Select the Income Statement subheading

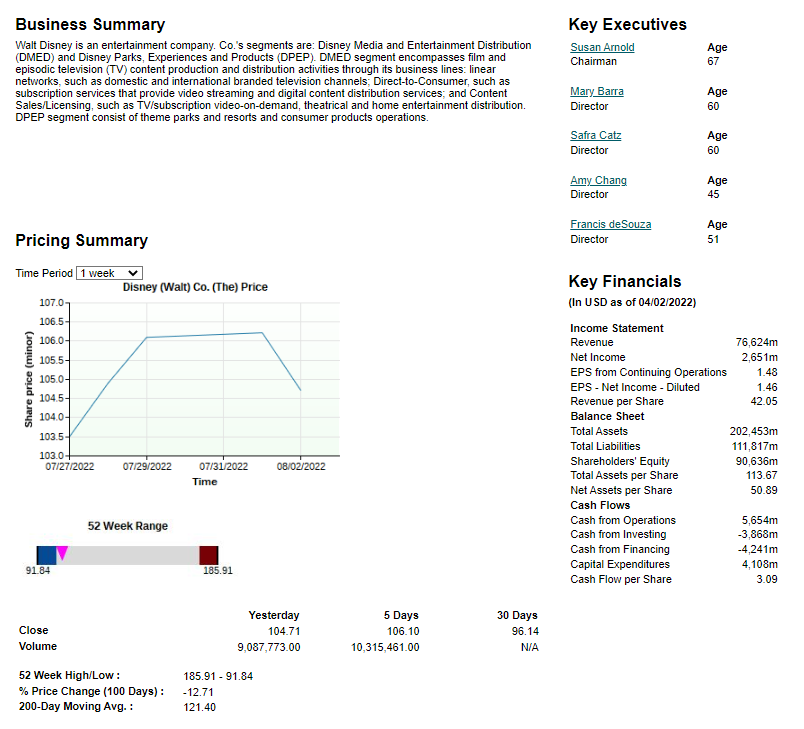(x=617, y=328)
